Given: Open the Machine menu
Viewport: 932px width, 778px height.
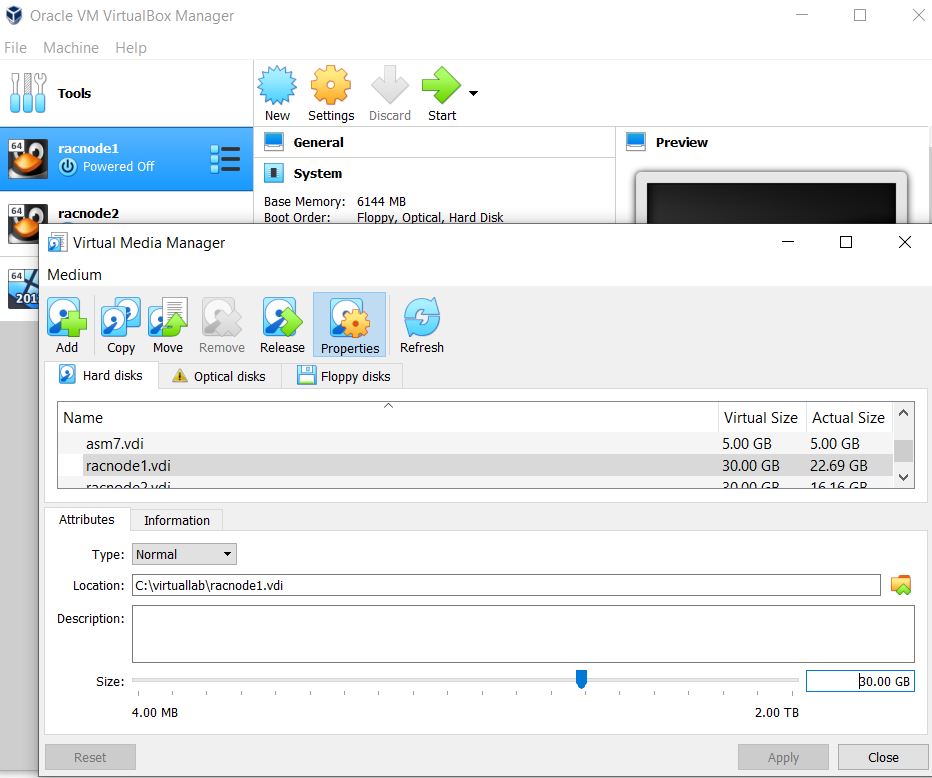Looking at the screenshot, I should click(71, 48).
